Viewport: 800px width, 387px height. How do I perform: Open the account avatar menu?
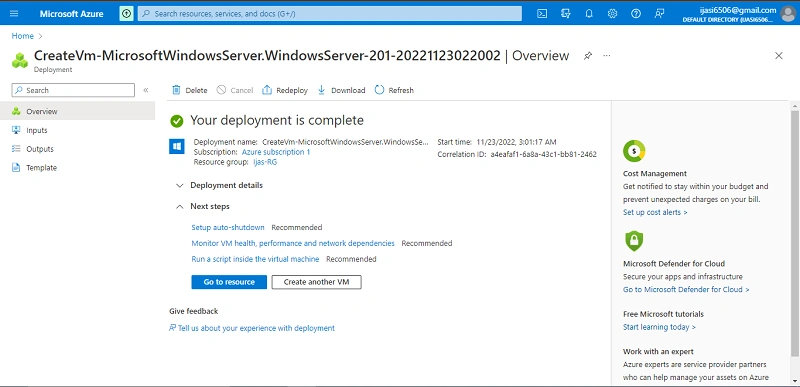pos(788,14)
